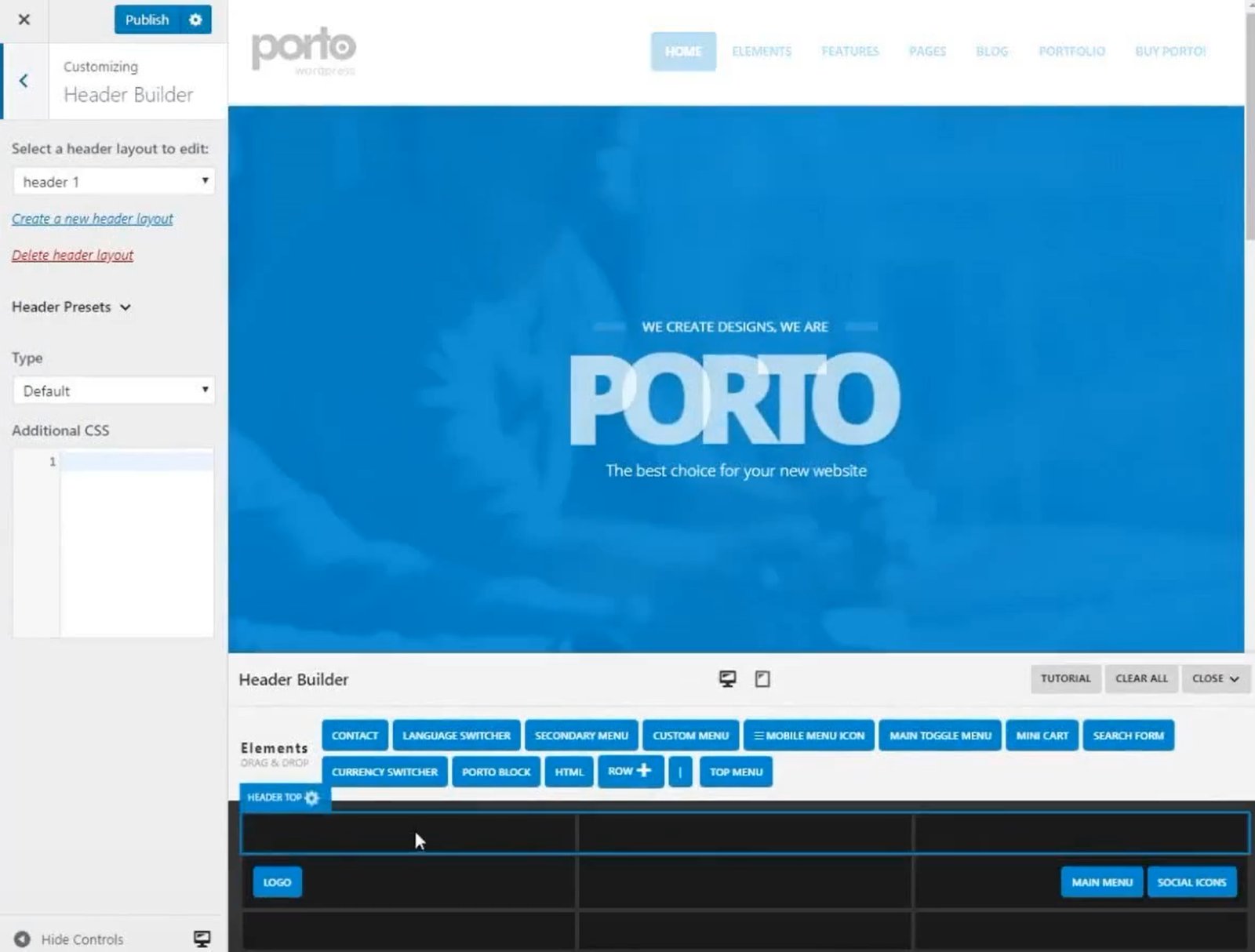Select the Secondary Menu element
1255x952 pixels.
tap(581, 736)
